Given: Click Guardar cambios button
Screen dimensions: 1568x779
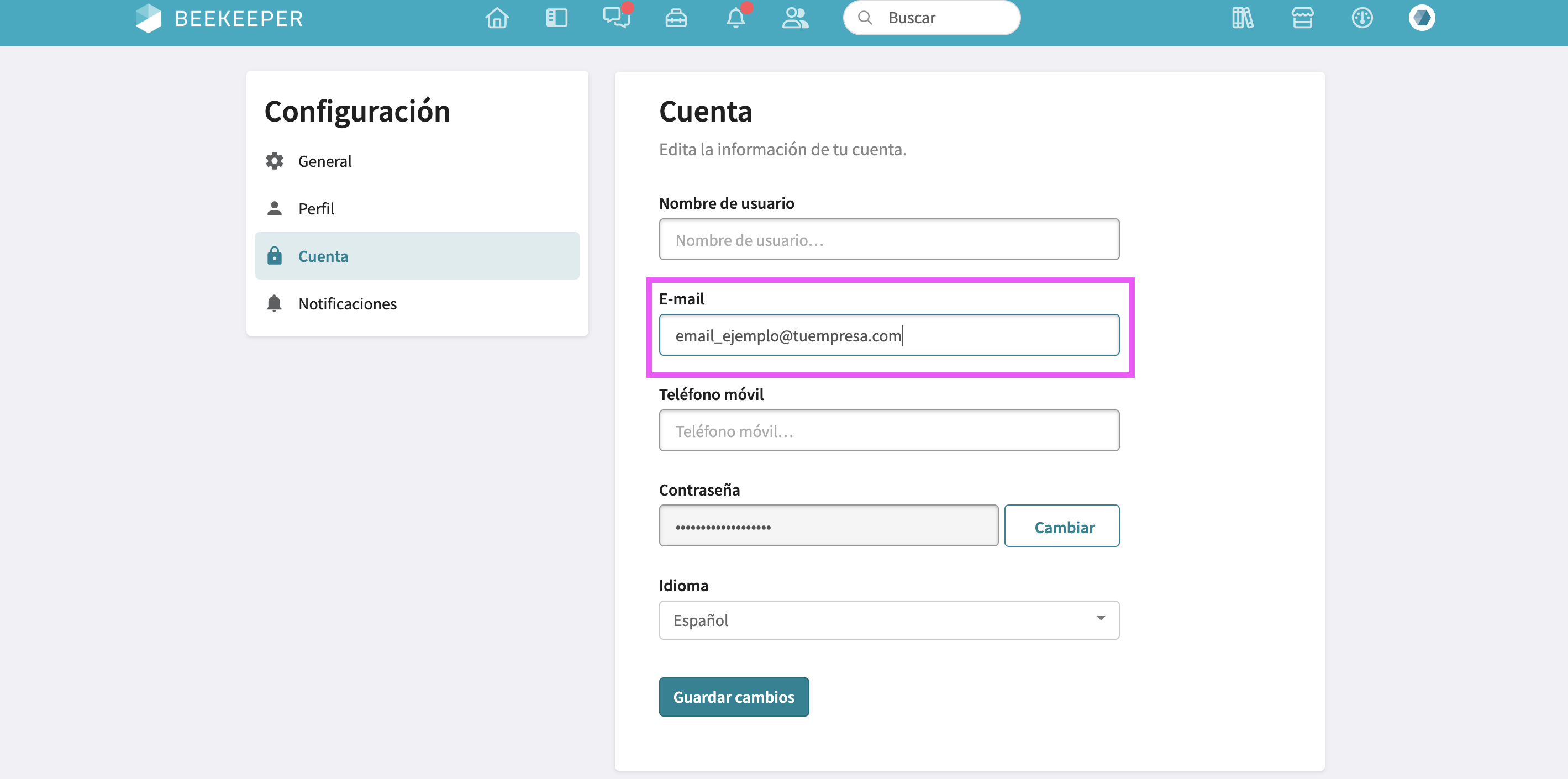Looking at the screenshot, I should click(x=734, y=697).
